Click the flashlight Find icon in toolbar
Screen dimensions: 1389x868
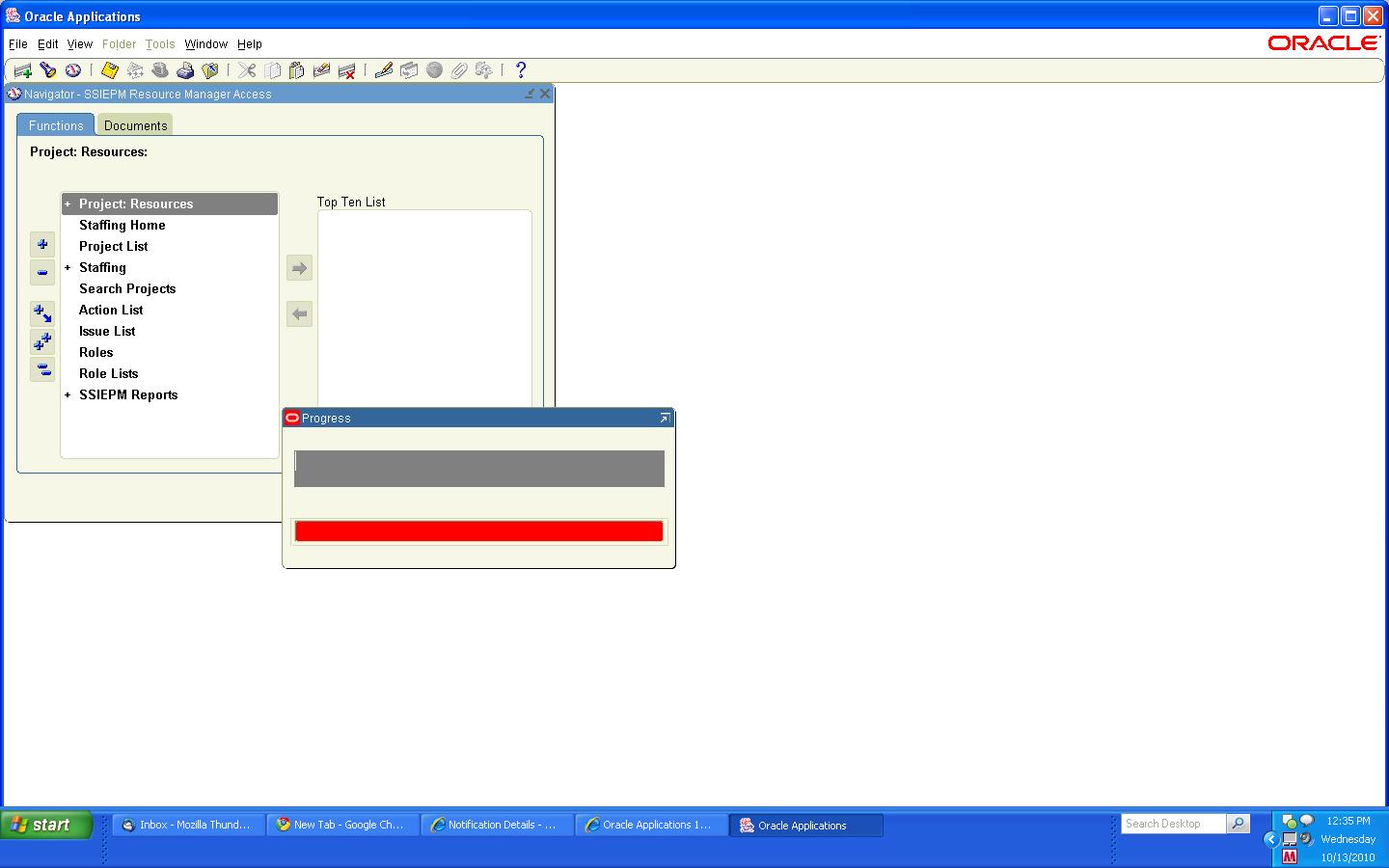[47, 70]
